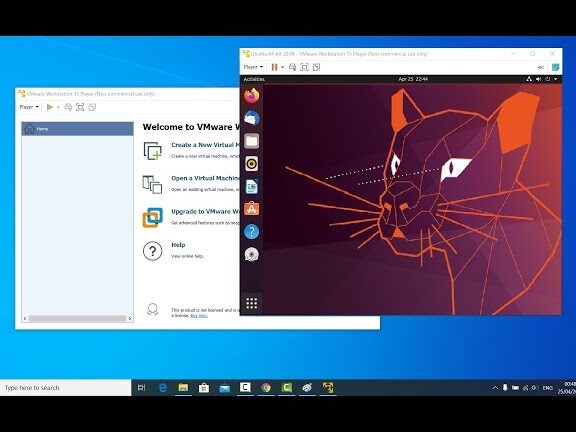This screenshot has height=432, width=576.
Task: Open Help link in VMware Player
Action: (178, 245)
